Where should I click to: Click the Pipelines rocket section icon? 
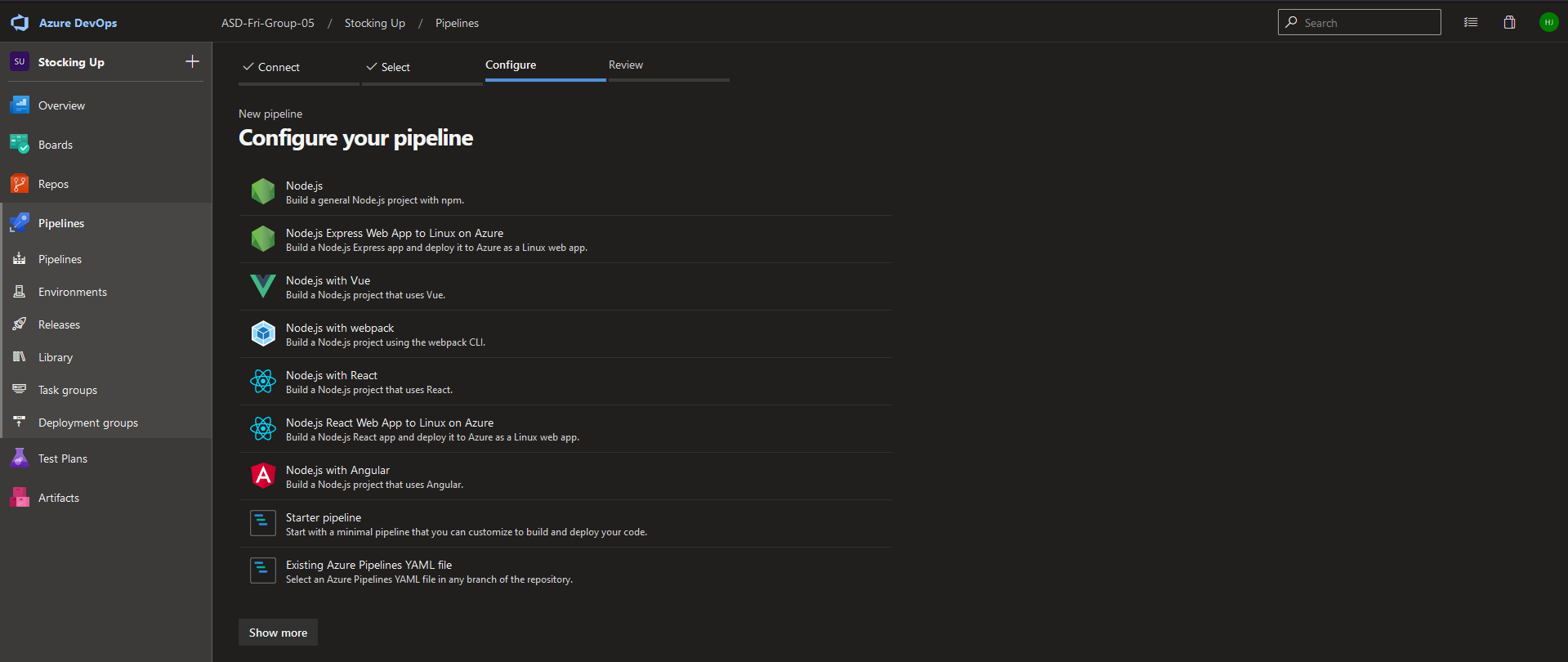click(x=20, y=223)
